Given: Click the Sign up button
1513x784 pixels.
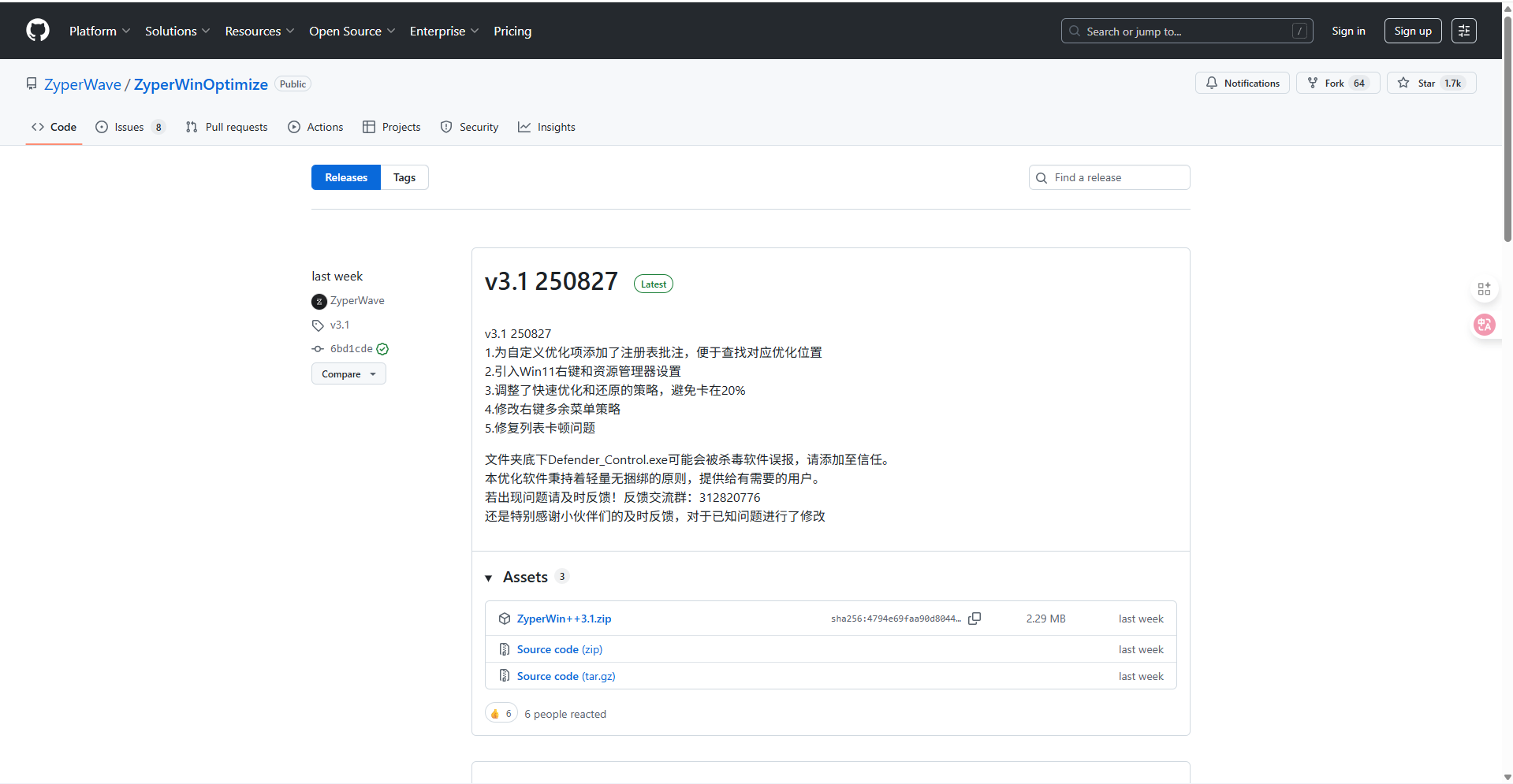Looking at the screenshot, I should [1413, 31].
